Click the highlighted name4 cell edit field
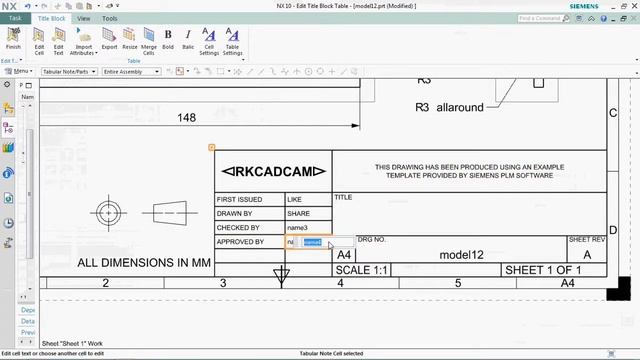Viewport: 640px width, 360px height. pos(327,242)
